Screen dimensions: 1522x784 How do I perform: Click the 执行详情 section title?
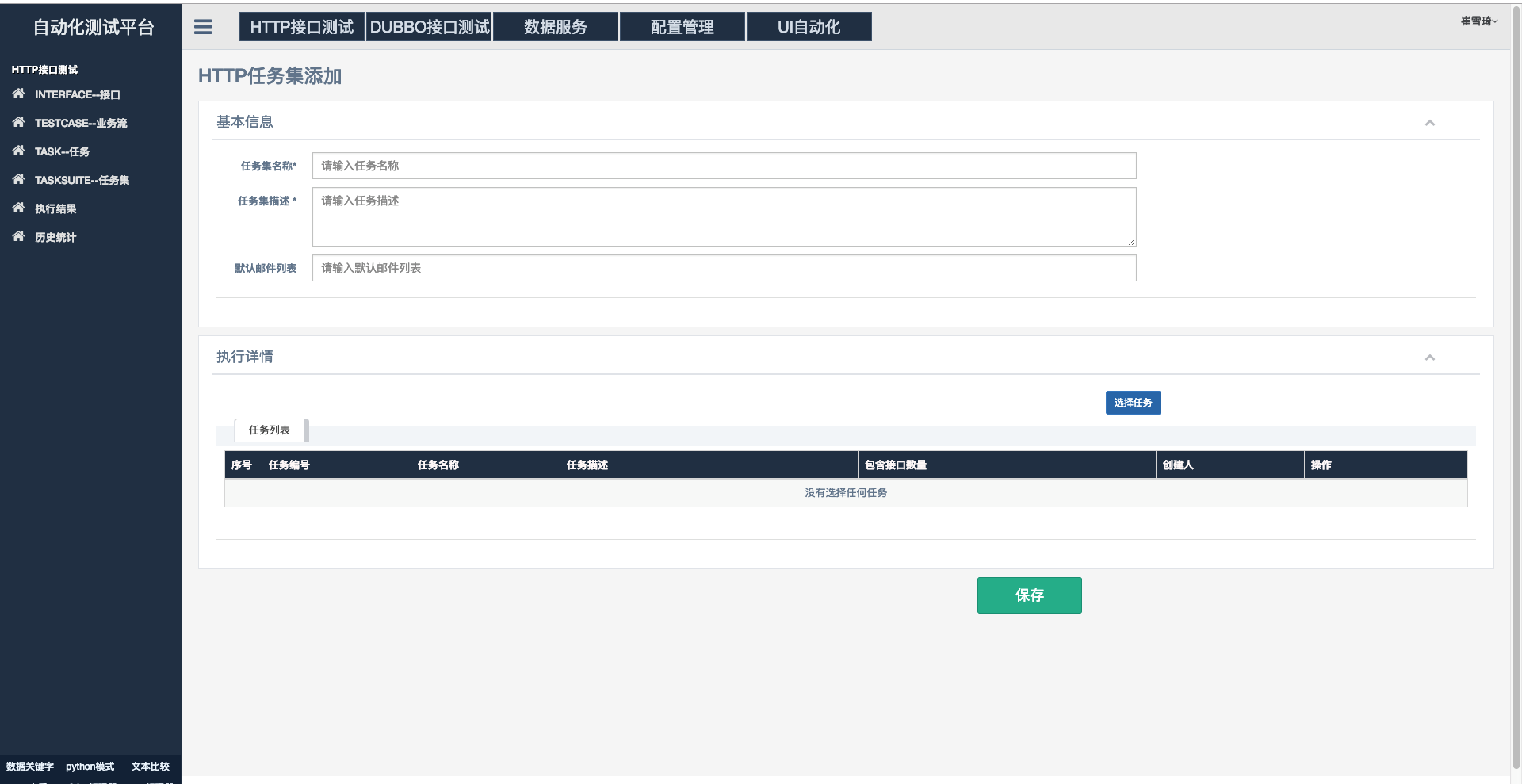point(245,357)
